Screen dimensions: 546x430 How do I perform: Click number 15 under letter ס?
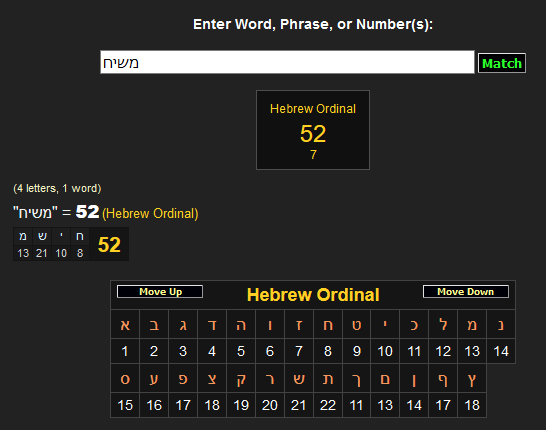pos(125,405)
